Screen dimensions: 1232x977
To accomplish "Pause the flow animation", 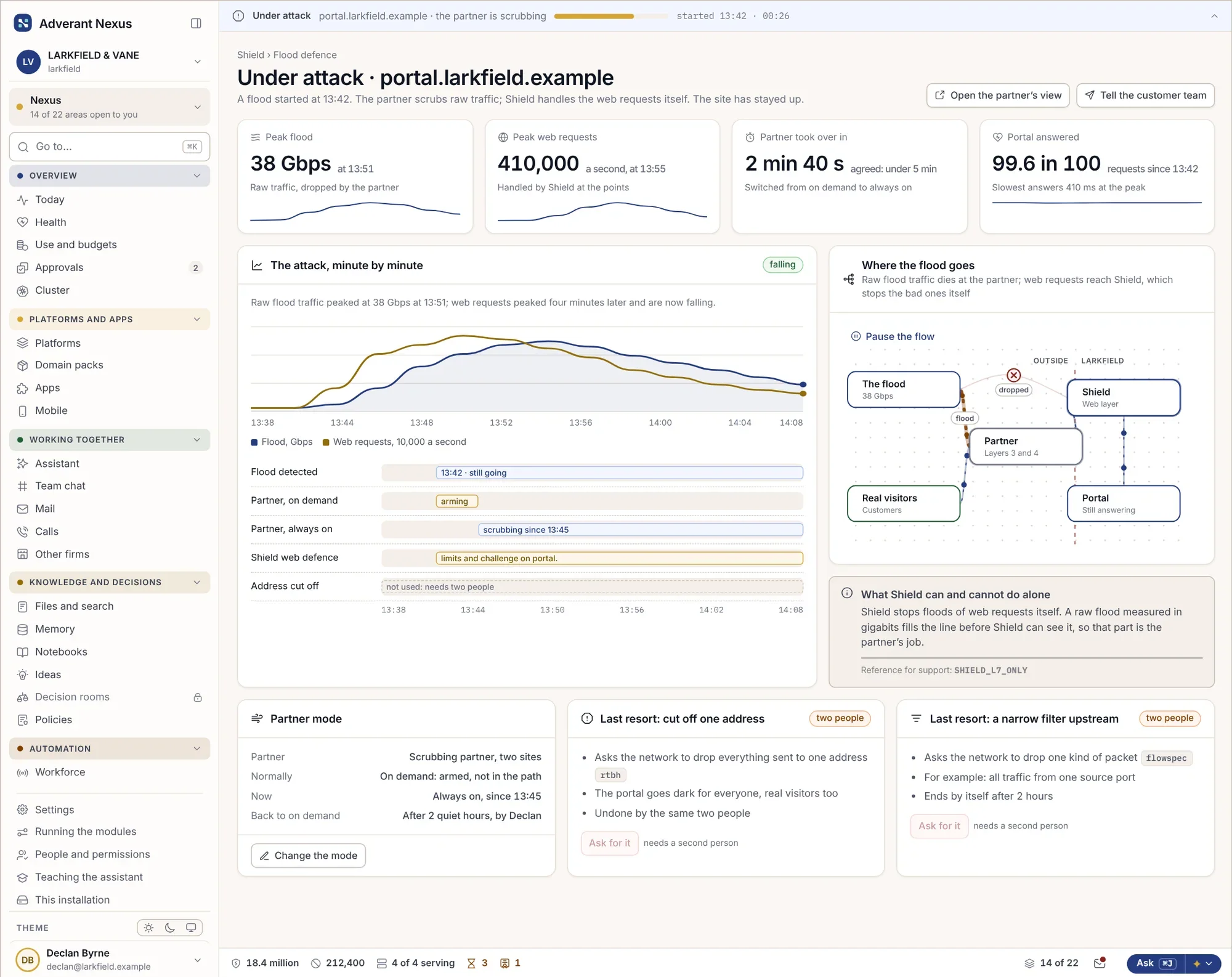I will (x=893, y=336).
